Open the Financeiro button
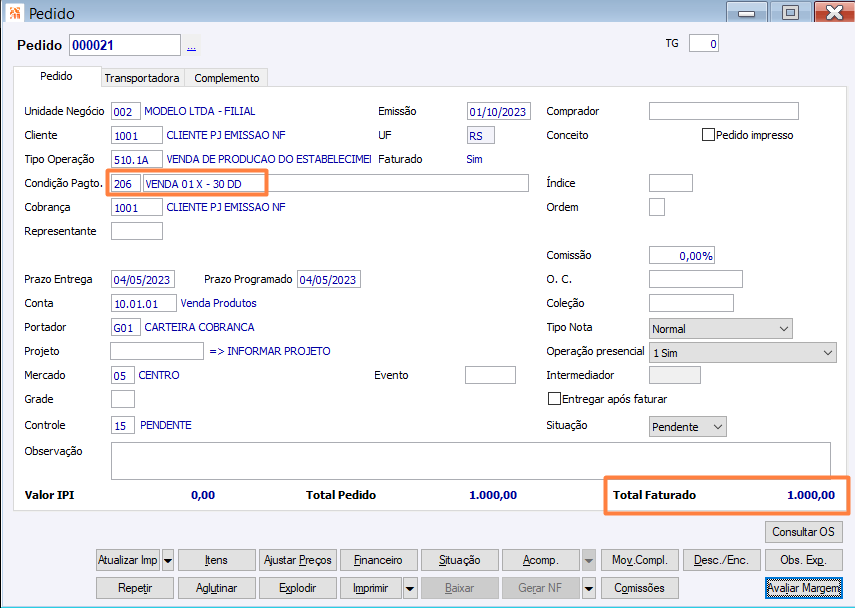 [x=378, y=560]
